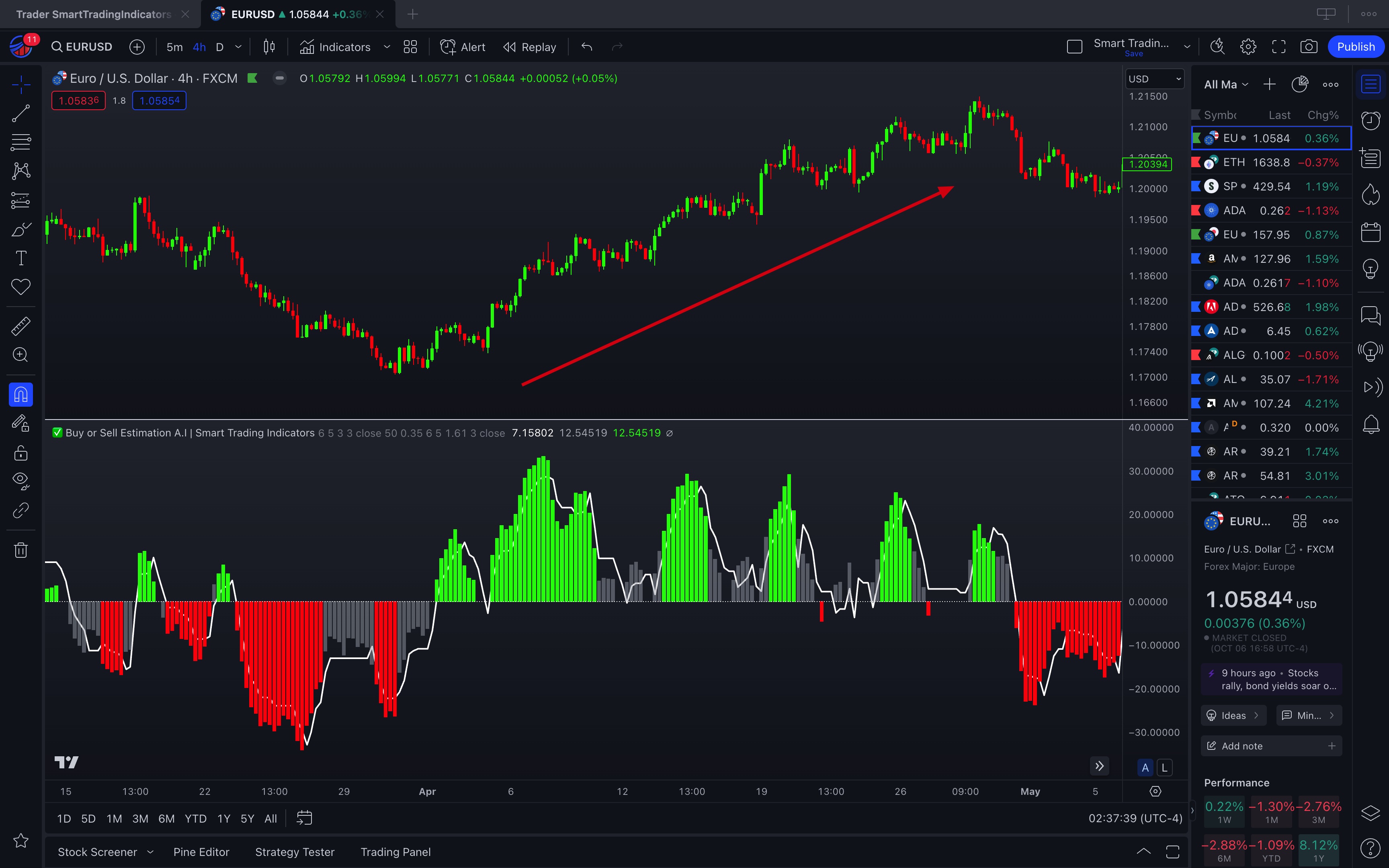Expand the Indicators favorites dropdown arrow
1389x868 pixels.
(387, 47)
